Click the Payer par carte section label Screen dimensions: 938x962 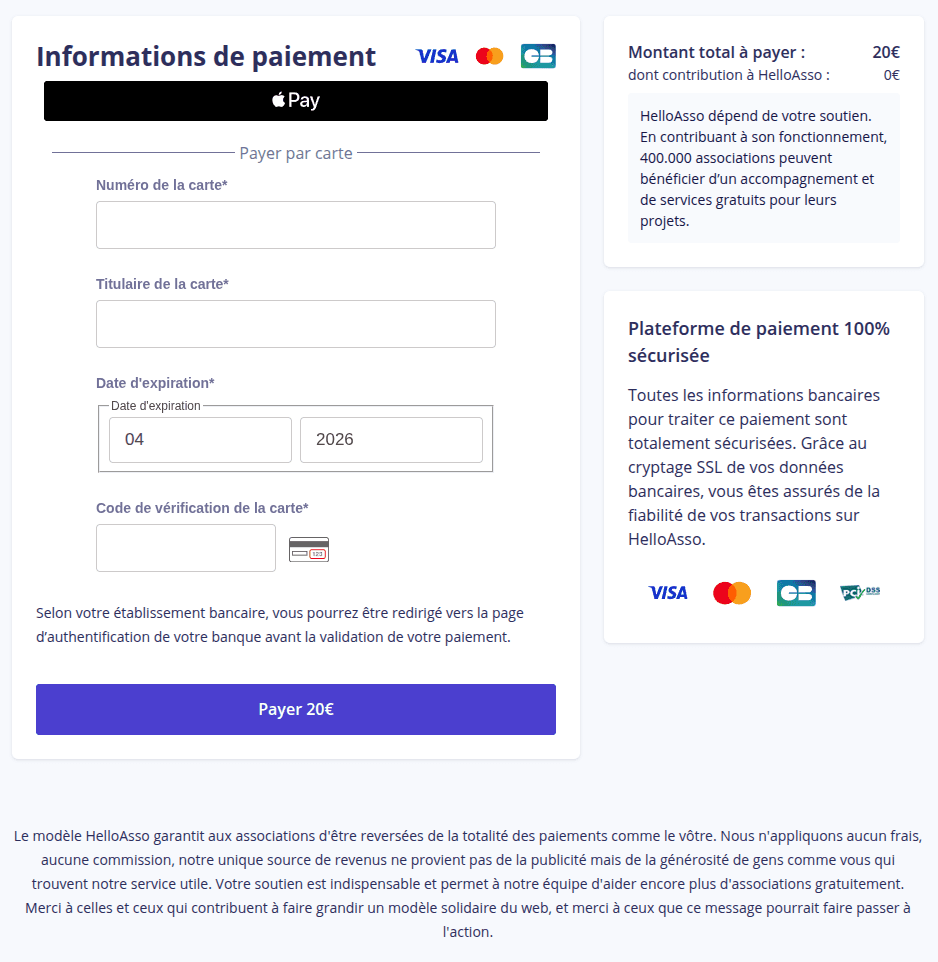click(x=295, y=153)
